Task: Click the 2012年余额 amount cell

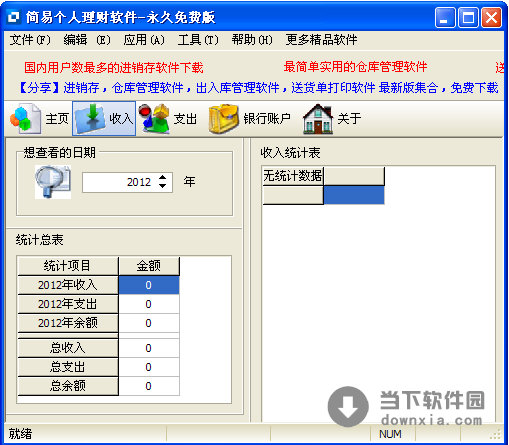Action: 149,323
